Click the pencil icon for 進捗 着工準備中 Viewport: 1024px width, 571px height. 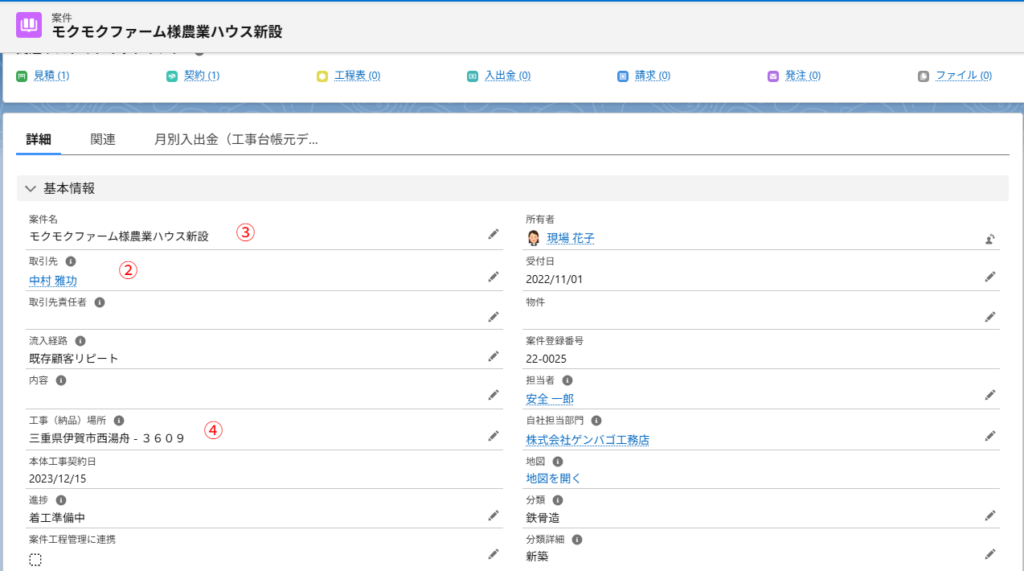click(x=493, y=515)
